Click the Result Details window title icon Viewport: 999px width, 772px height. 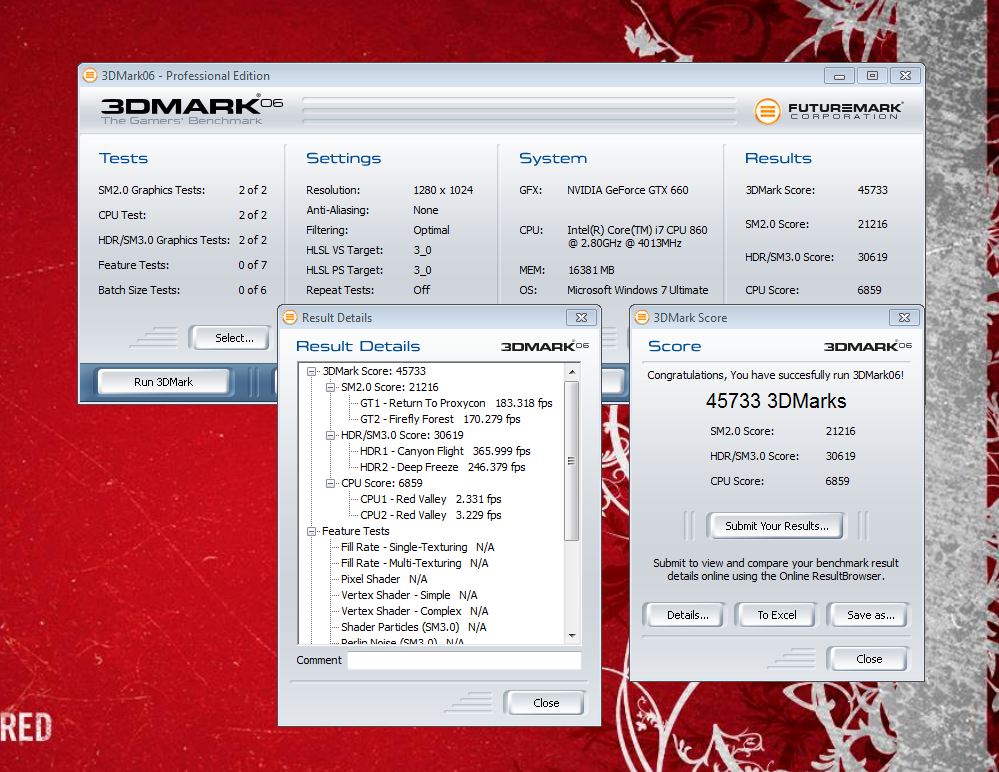[290, 317]
